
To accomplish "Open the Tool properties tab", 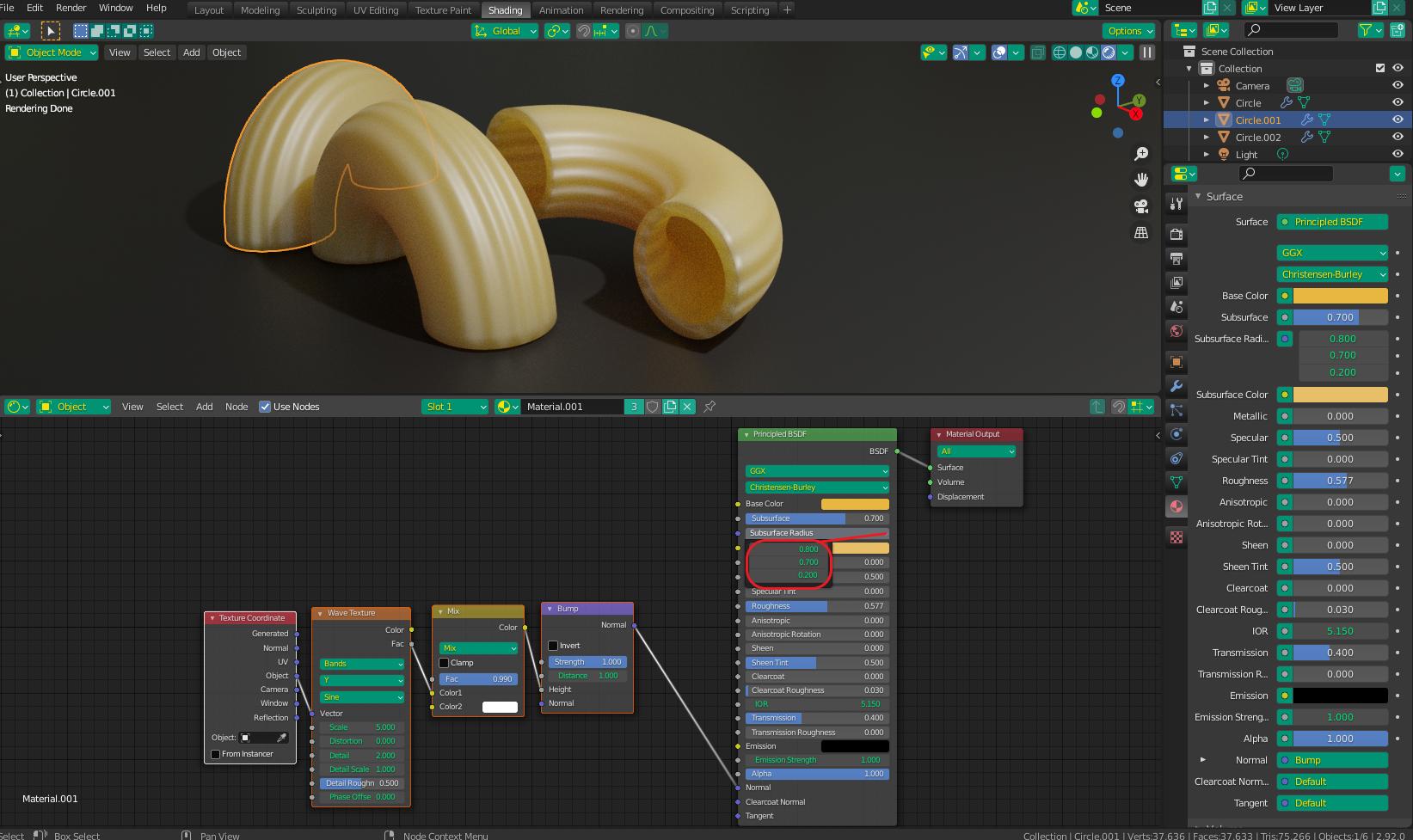I will 1176,205.
